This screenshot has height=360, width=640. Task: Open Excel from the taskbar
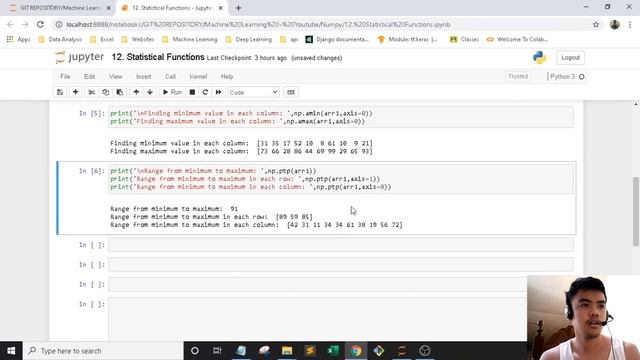[333, 351]
